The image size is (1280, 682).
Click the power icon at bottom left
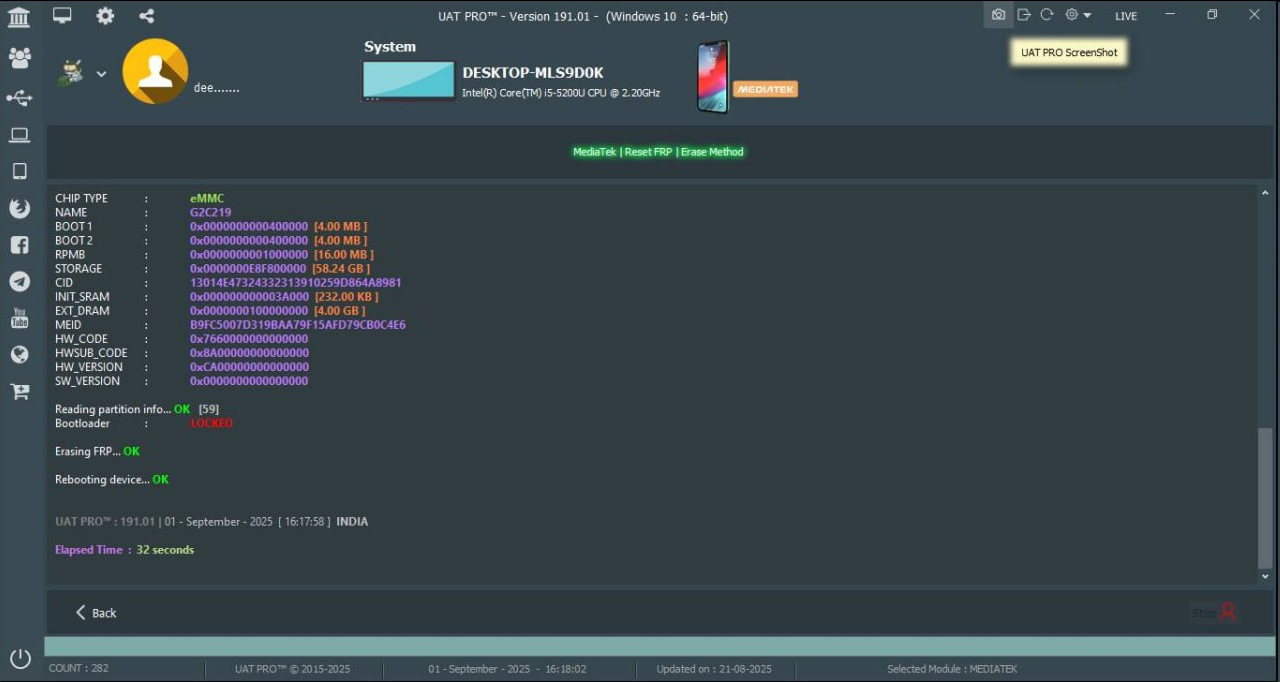point(20,659)
